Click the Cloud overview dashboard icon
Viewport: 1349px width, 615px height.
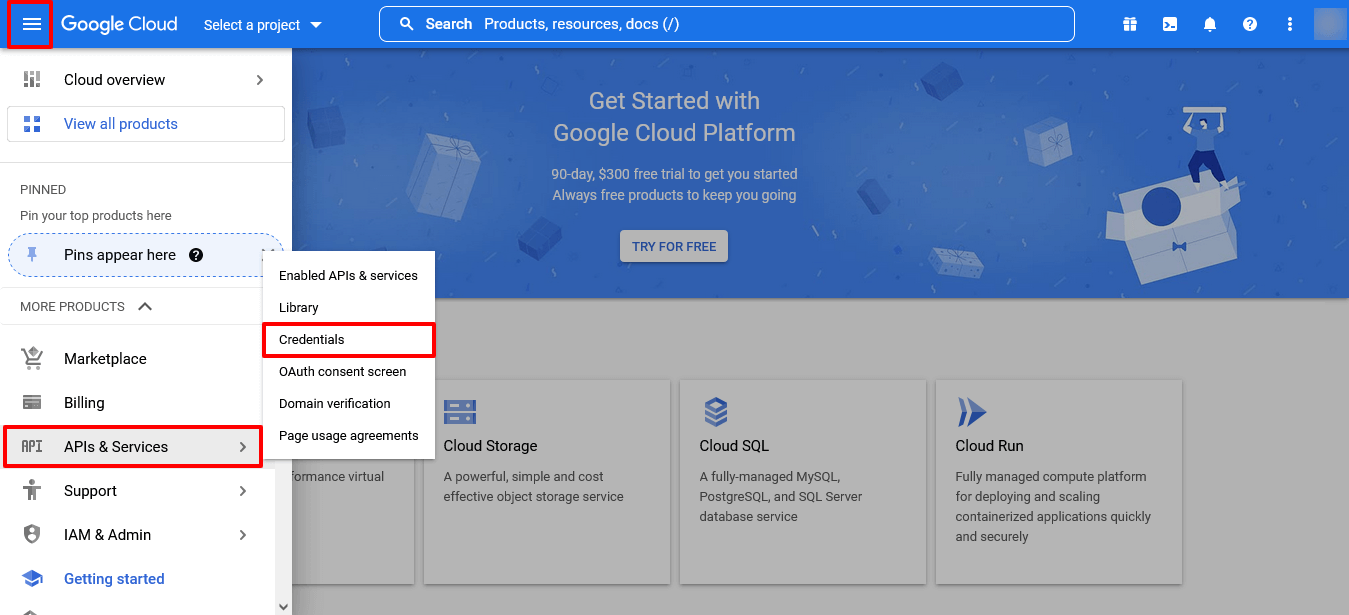32,80
